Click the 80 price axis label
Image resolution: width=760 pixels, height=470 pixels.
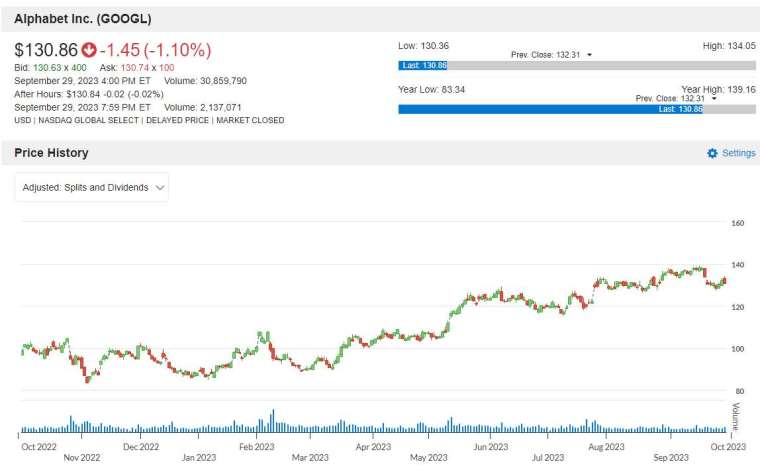[x=740, y=391]
